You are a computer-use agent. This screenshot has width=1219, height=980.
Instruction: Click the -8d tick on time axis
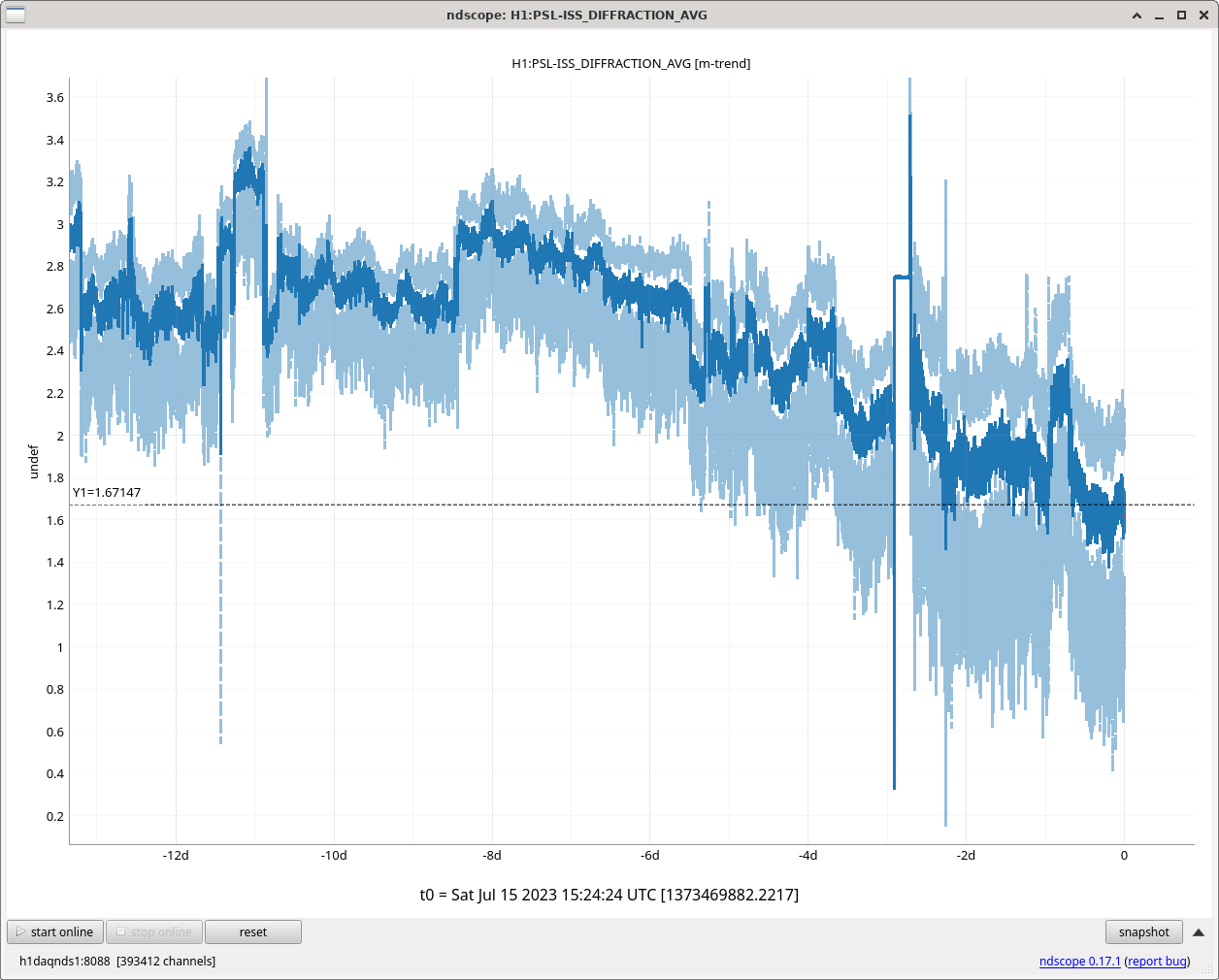point(492,855)
